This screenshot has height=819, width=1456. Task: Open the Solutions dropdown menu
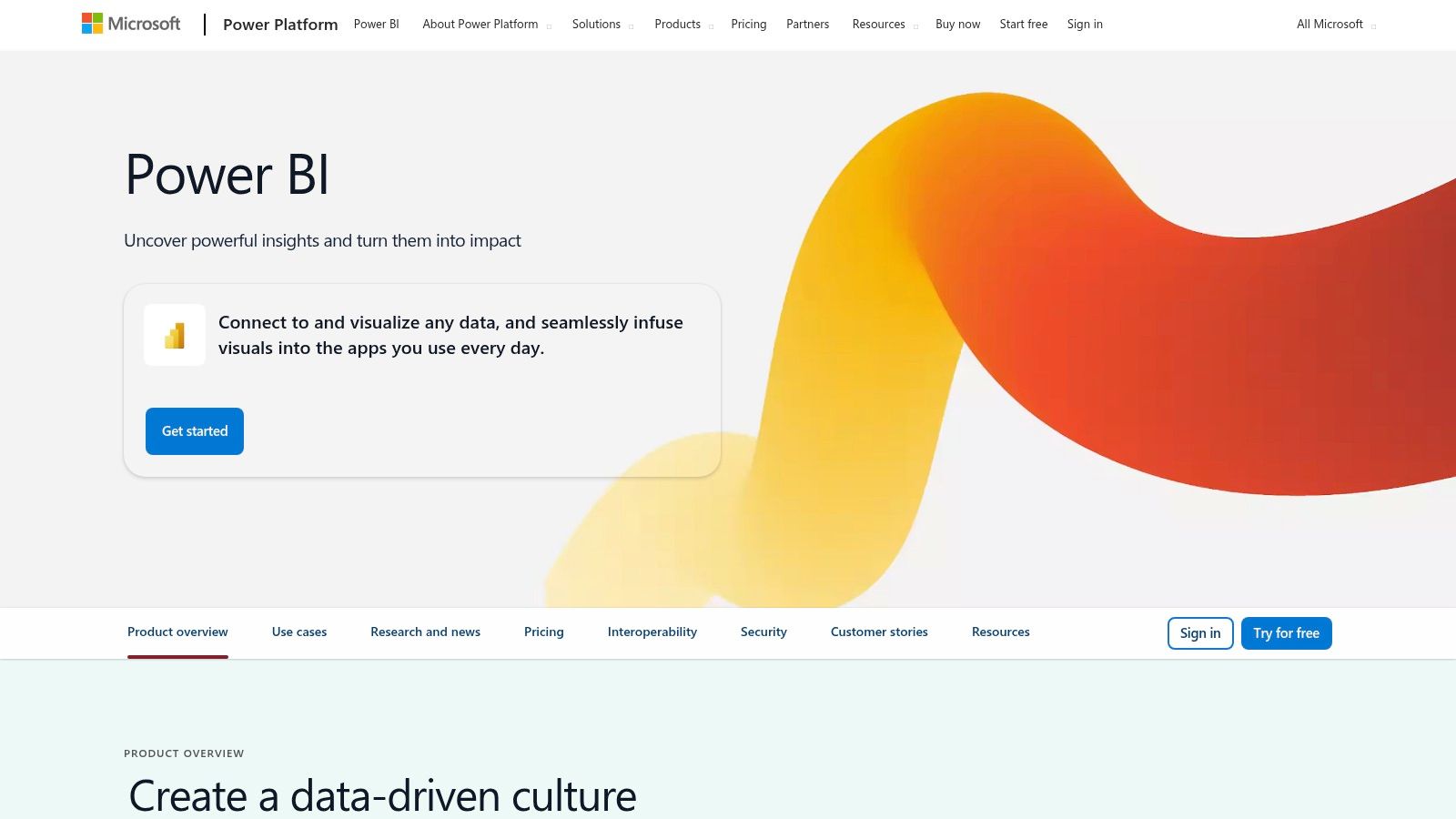[x=597, y=25]
